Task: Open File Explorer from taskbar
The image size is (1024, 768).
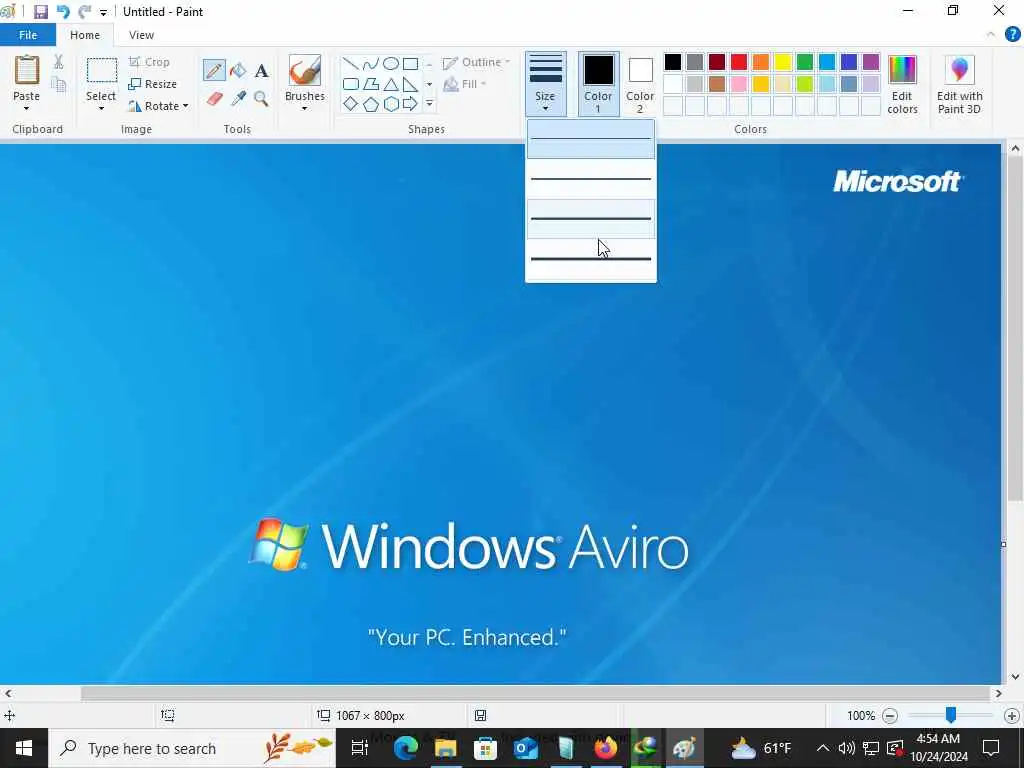Action: coord(446,748)
